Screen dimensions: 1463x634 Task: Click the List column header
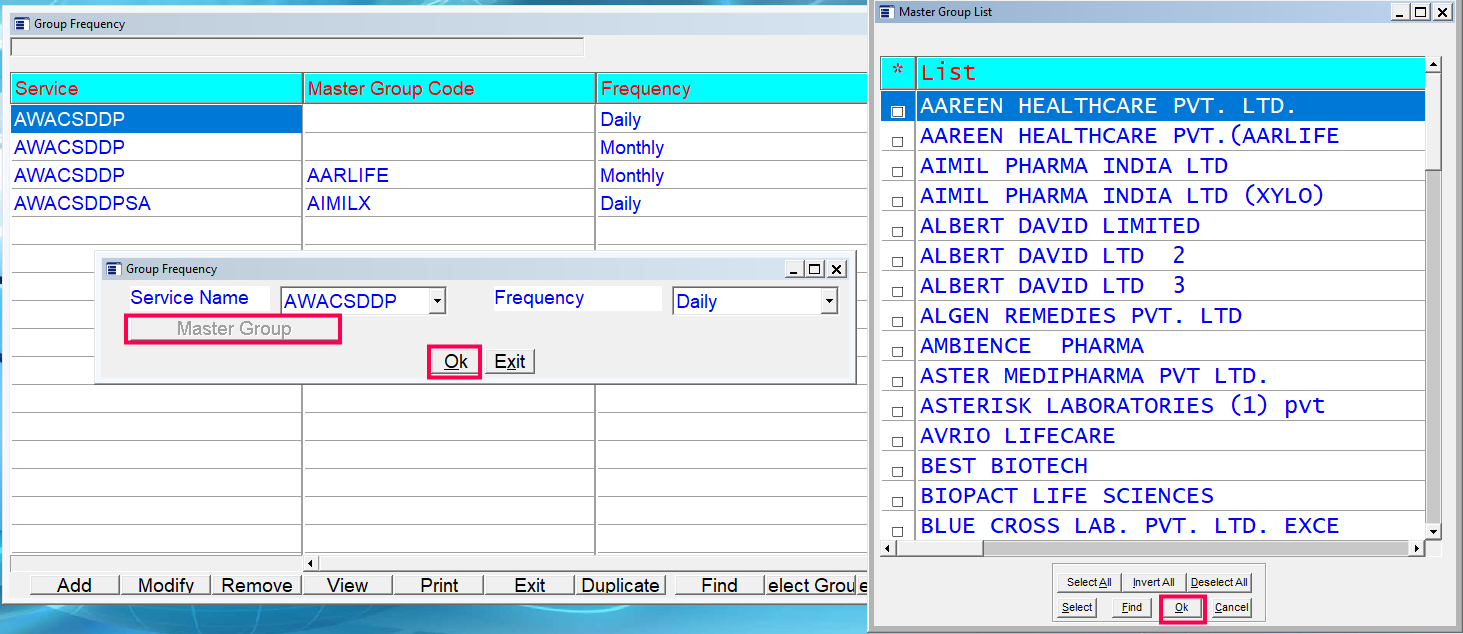tap(1170, 72)
